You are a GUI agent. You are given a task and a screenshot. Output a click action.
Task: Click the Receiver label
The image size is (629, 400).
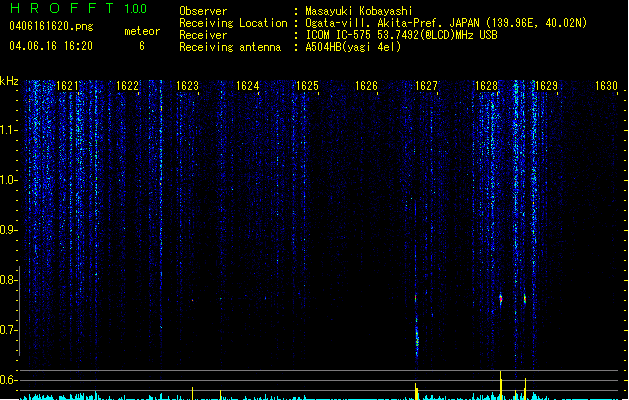pyautogui.click(x=203, y=35)
